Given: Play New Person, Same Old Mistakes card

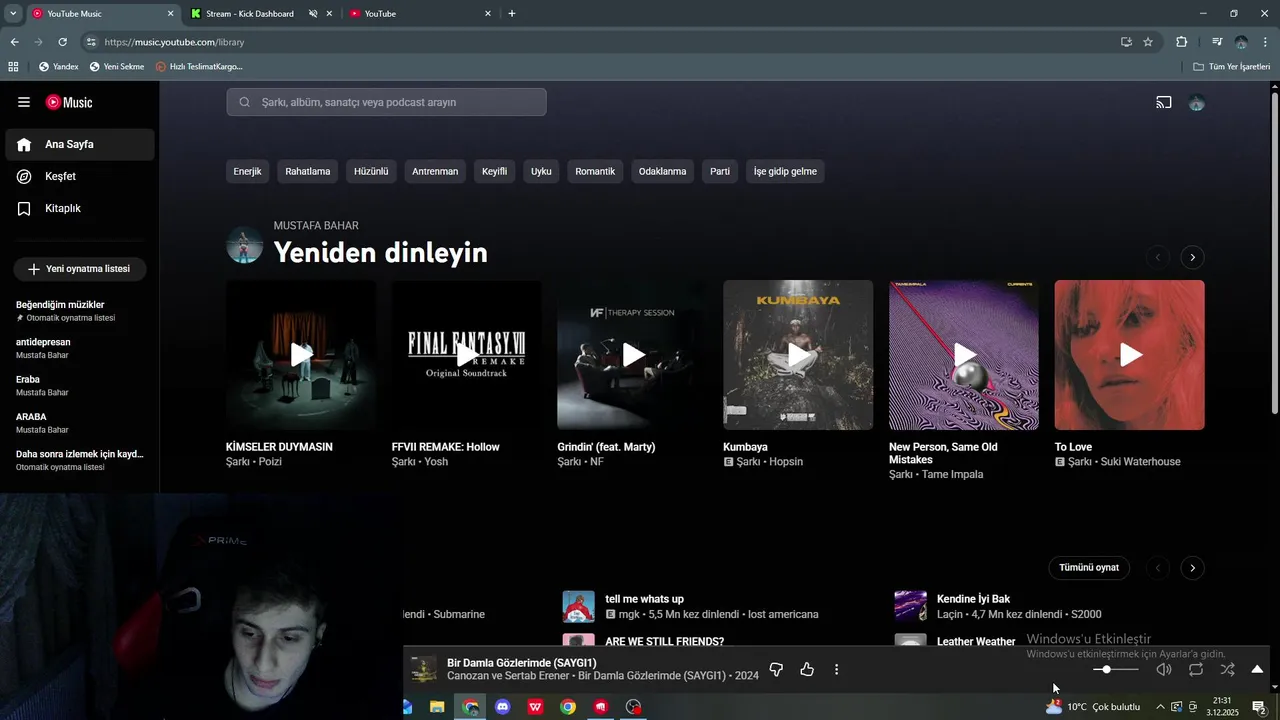Looking at the screenshot, I should coord(964,355).
